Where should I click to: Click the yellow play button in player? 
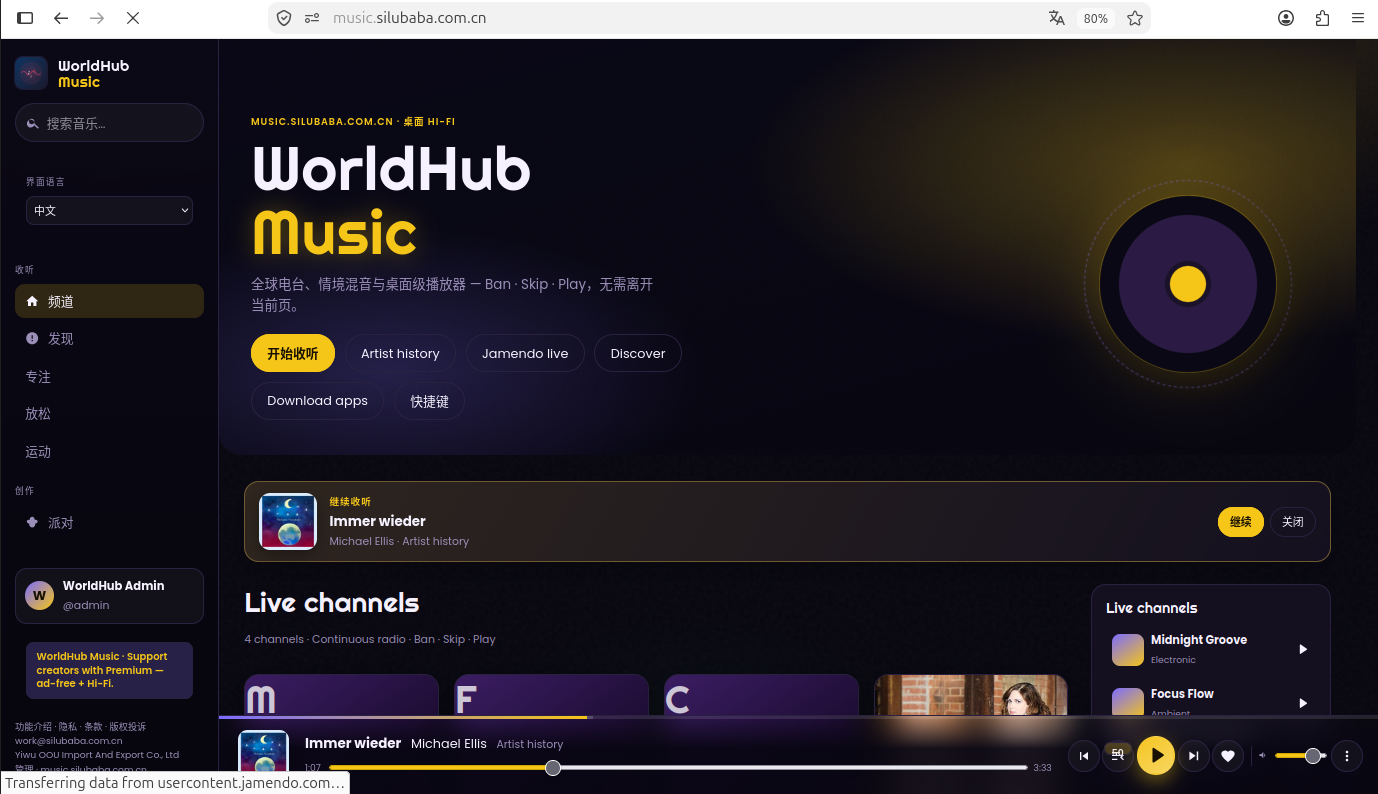point(1156,756)
